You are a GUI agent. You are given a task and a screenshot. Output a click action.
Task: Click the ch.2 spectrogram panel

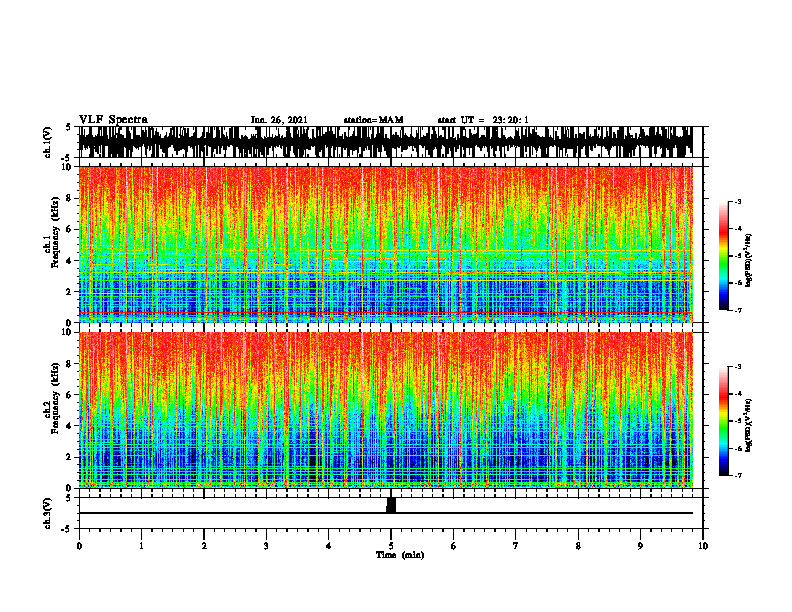385,410
